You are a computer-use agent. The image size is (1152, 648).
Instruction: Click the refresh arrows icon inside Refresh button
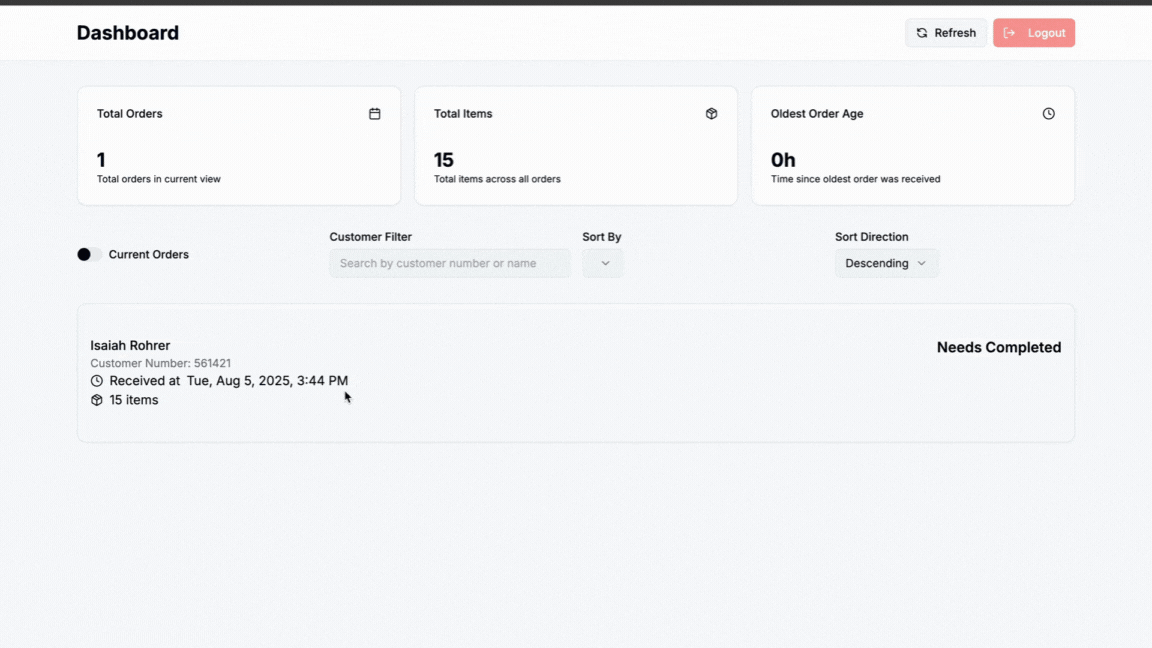click(x=921, y=32)
